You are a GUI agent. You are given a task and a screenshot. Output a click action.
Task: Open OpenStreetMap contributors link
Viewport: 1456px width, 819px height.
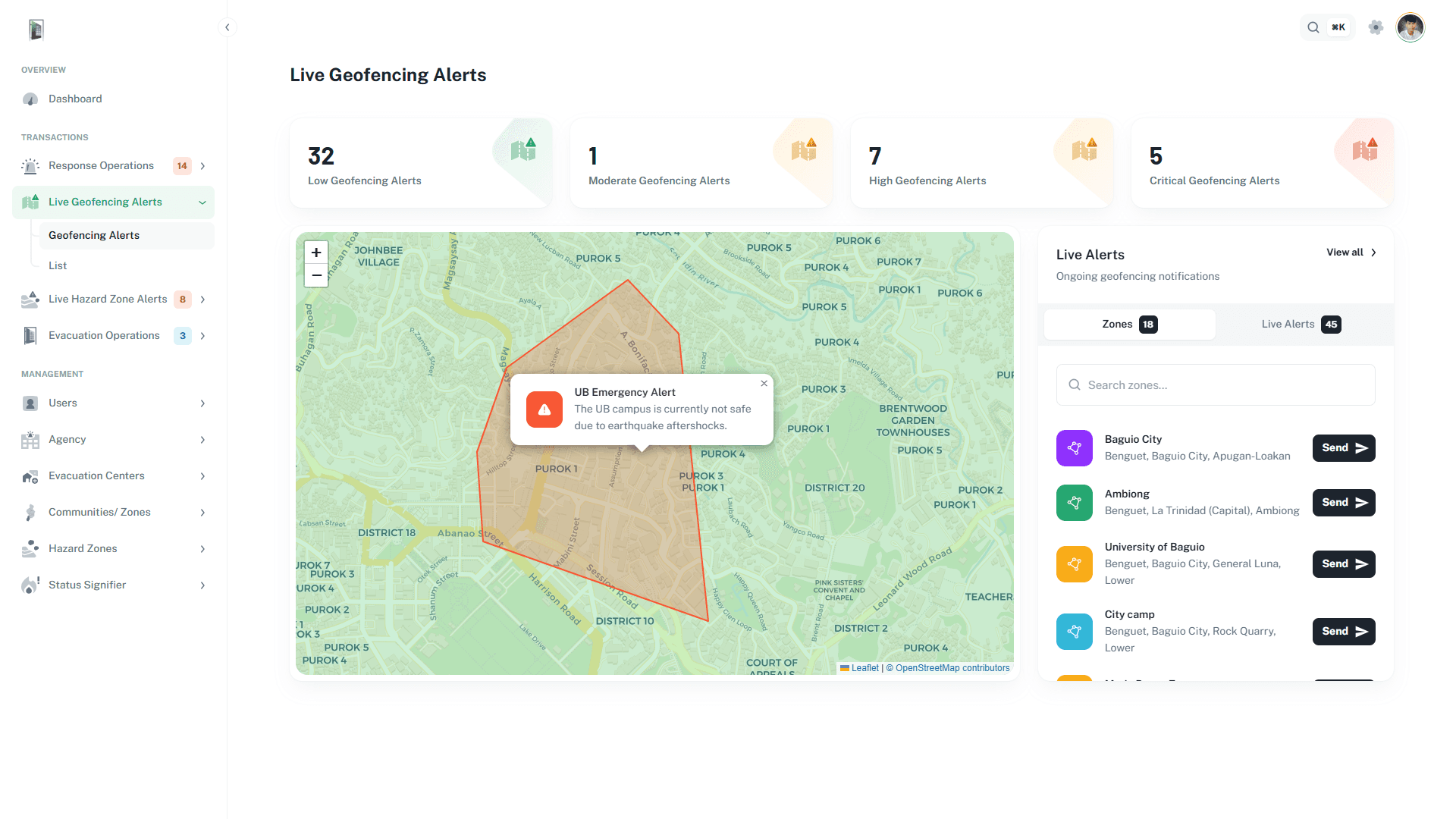coord(948,668)
